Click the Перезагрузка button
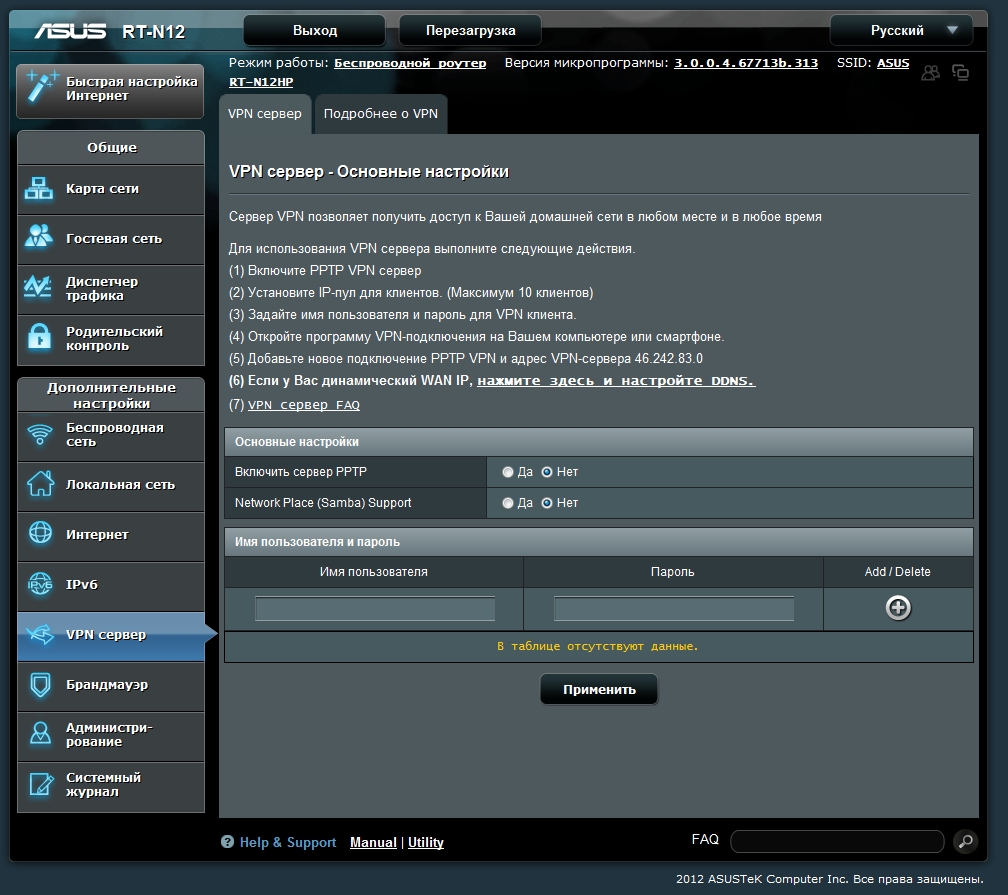Screen dimensions: 1008x895 point(471,30)
